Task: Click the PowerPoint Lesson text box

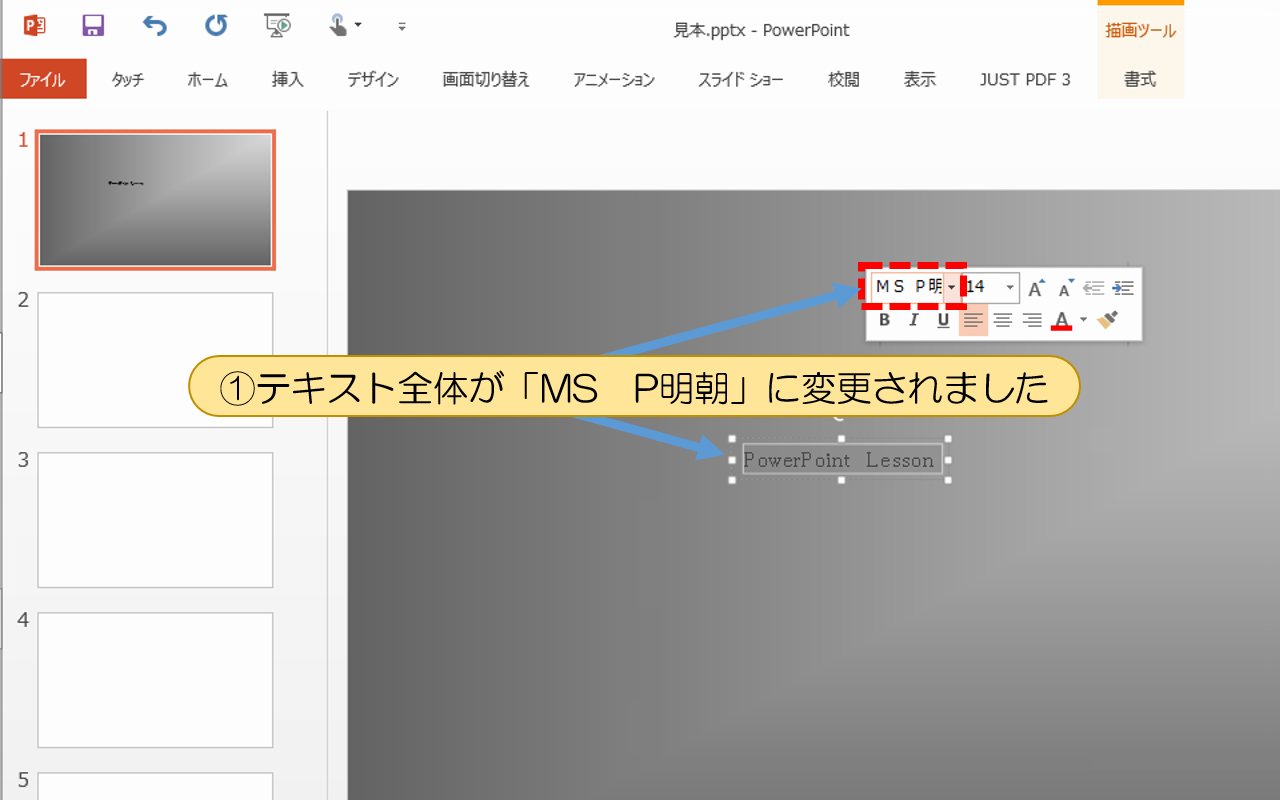Action: (x=841, y=460)
